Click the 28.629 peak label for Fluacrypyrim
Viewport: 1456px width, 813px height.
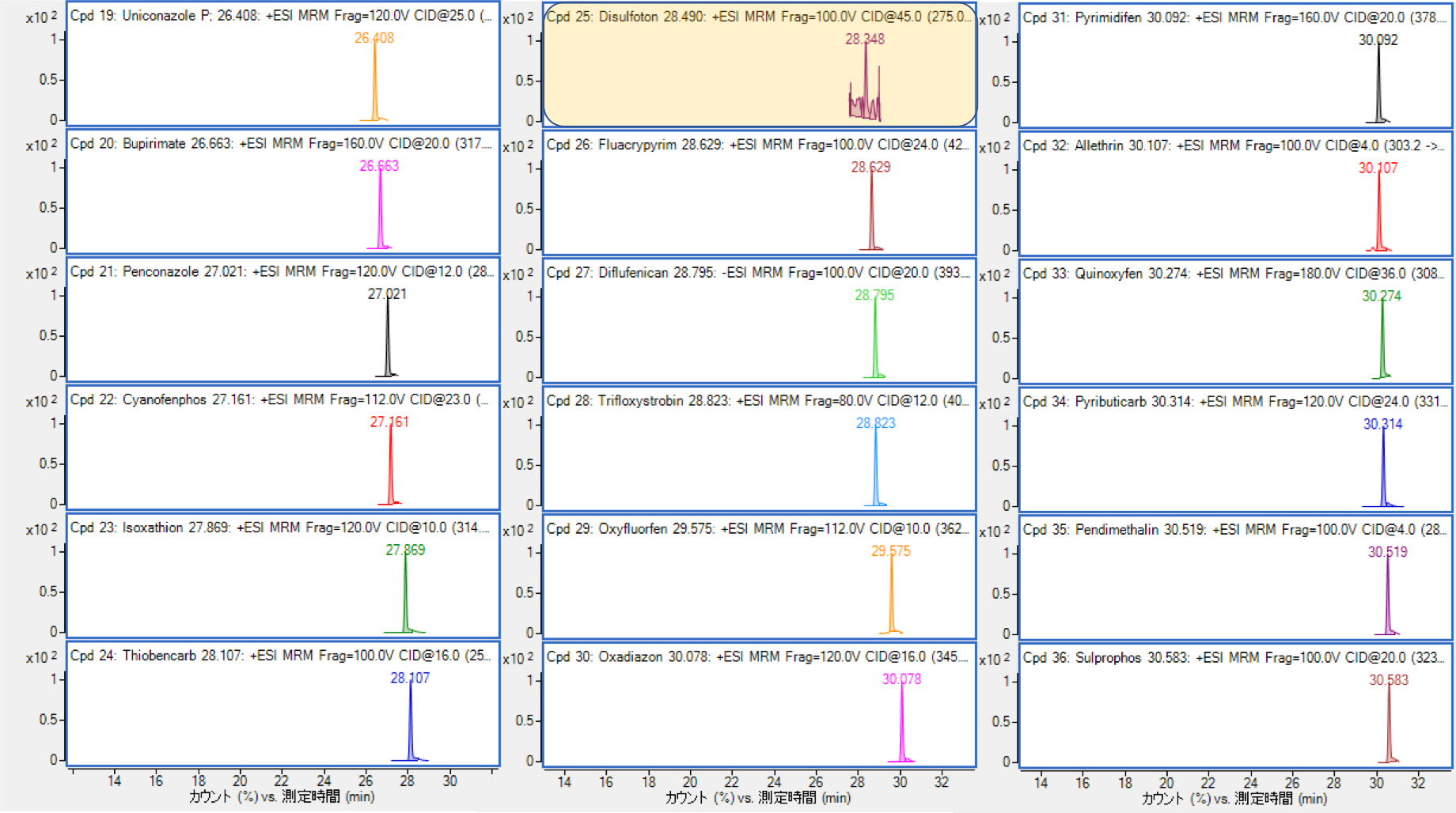[870, 168]
